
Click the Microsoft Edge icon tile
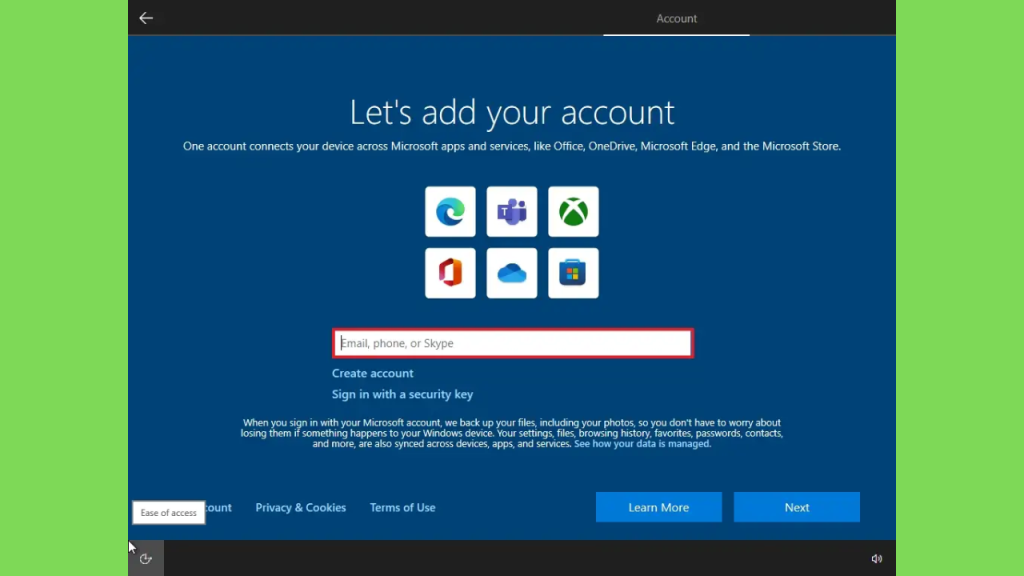tap(450, 212)
